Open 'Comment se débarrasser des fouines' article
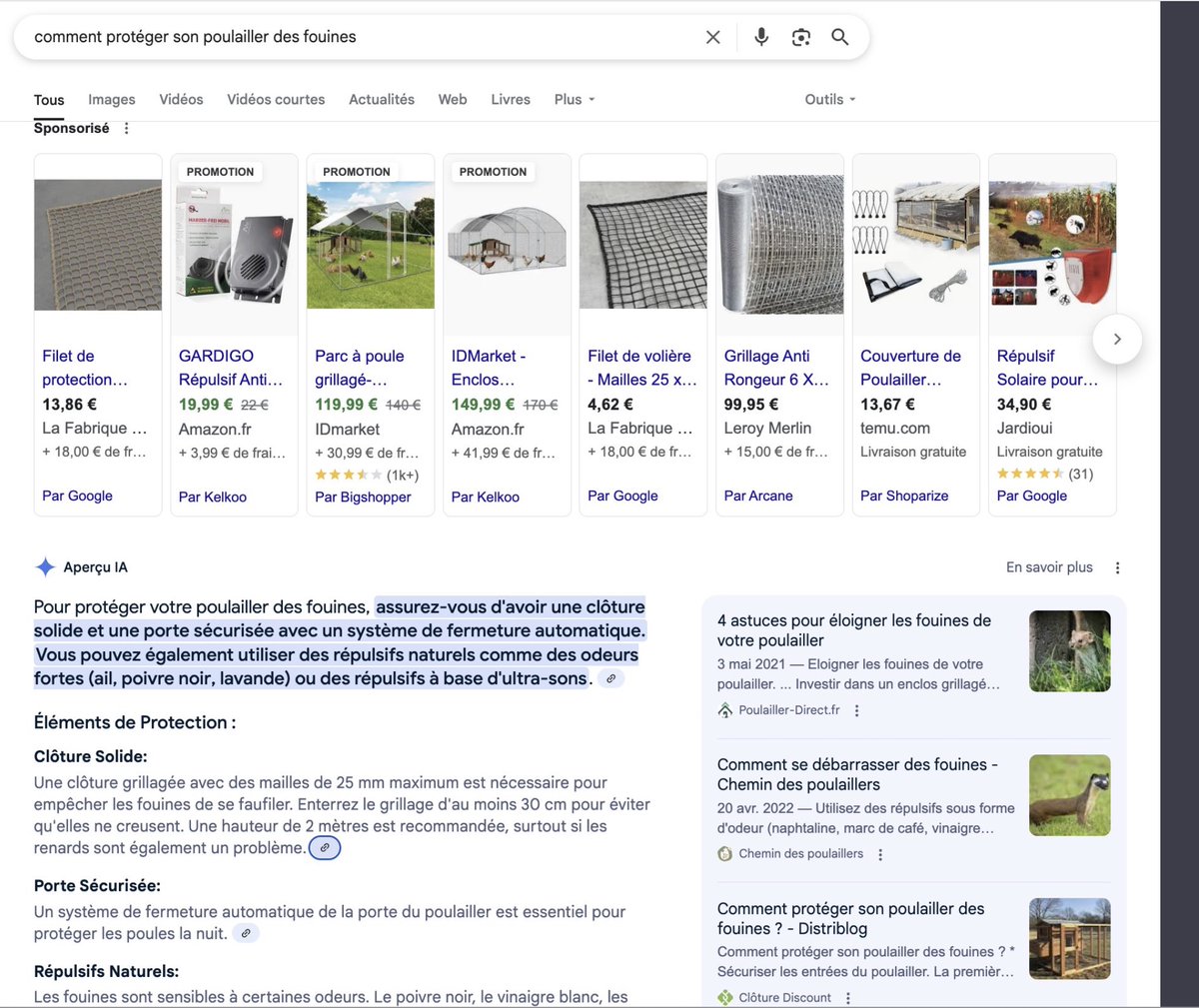Viewport: 1199px width, 1008px height. coord(857,774)
